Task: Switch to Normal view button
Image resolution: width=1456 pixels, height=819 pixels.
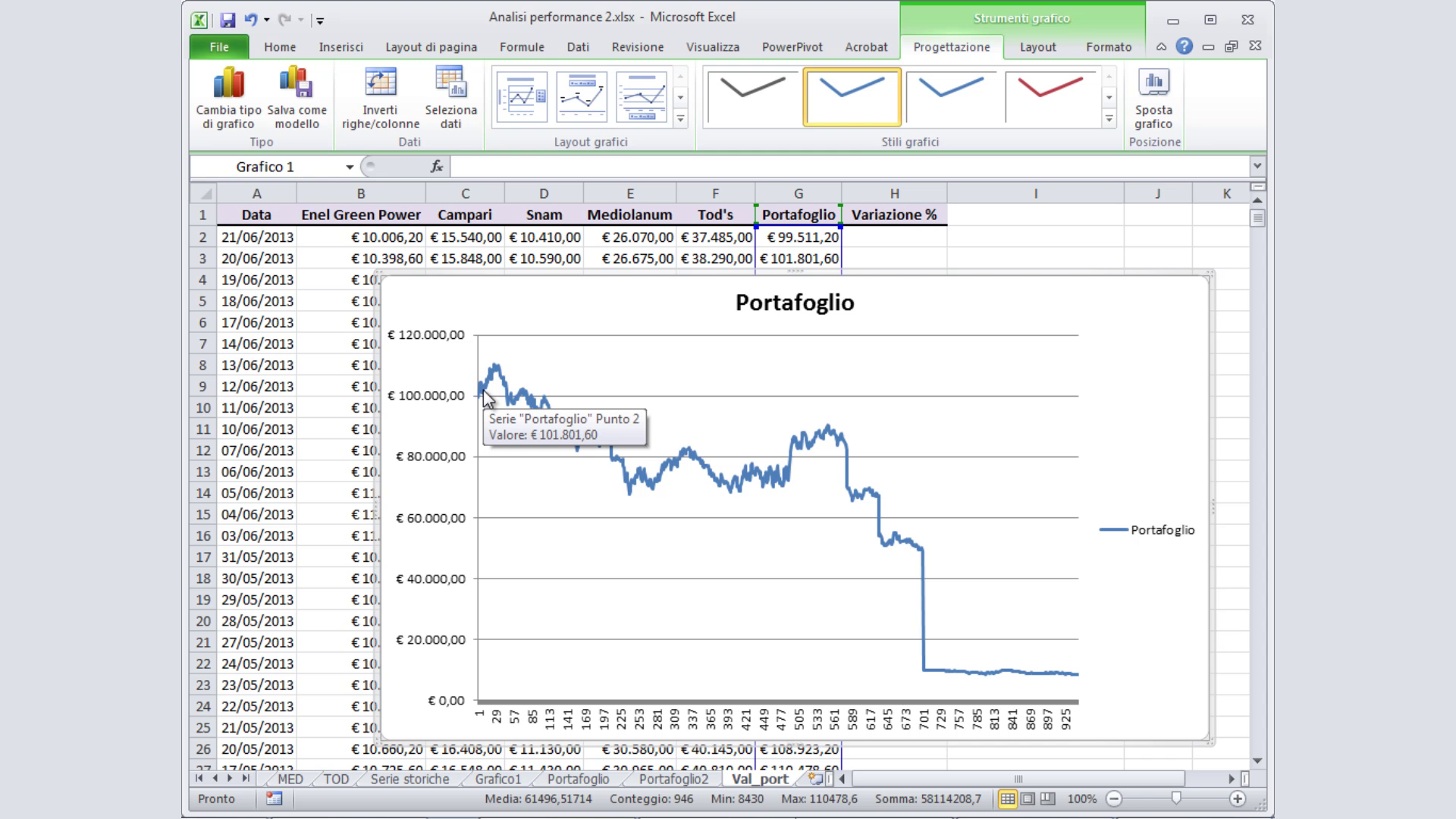Action: (1007, 799)
